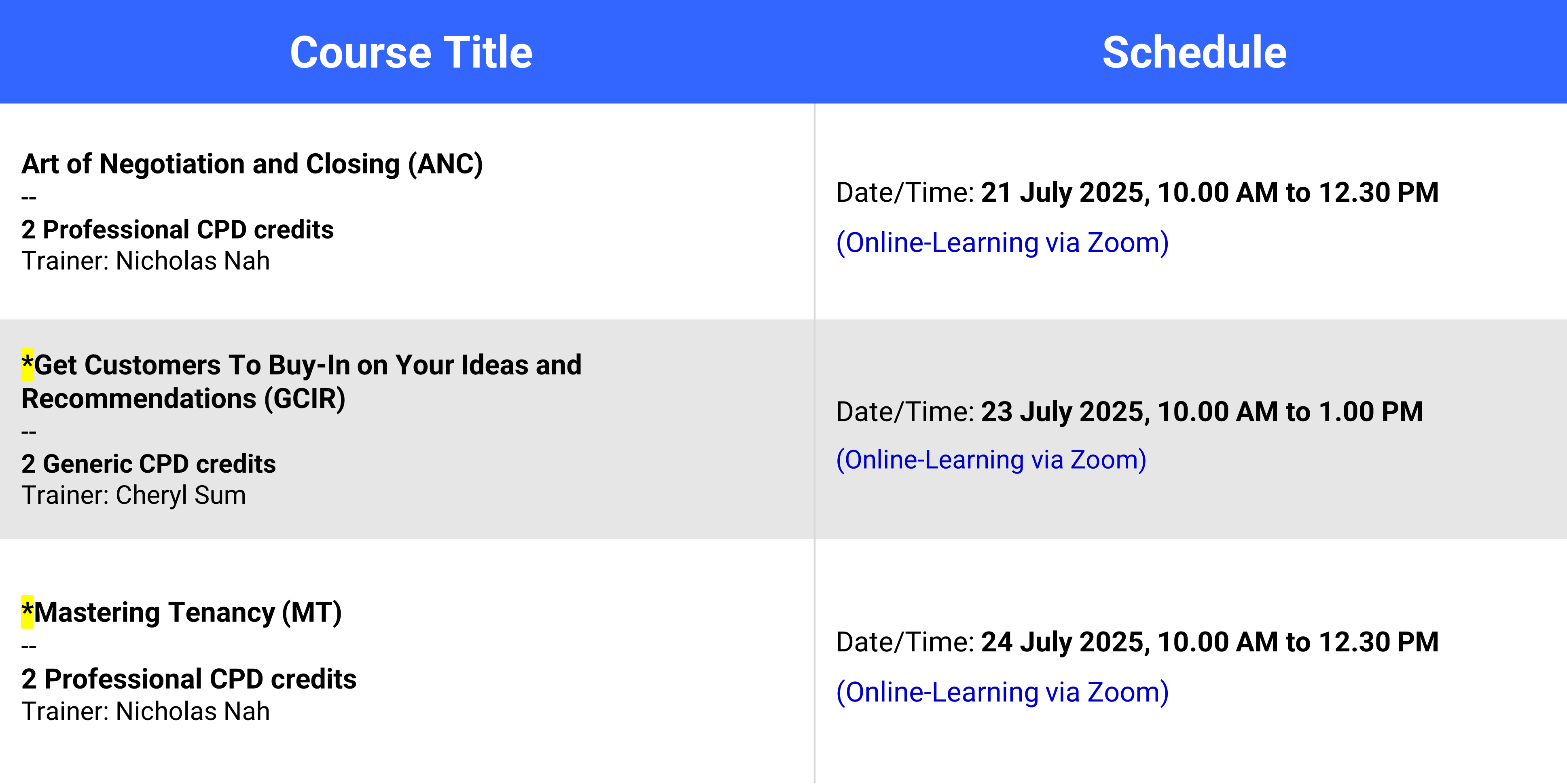The image size is (1567, 784).
Task: Click highlighted asterisk before Get Customers
Action: point(28,364)
